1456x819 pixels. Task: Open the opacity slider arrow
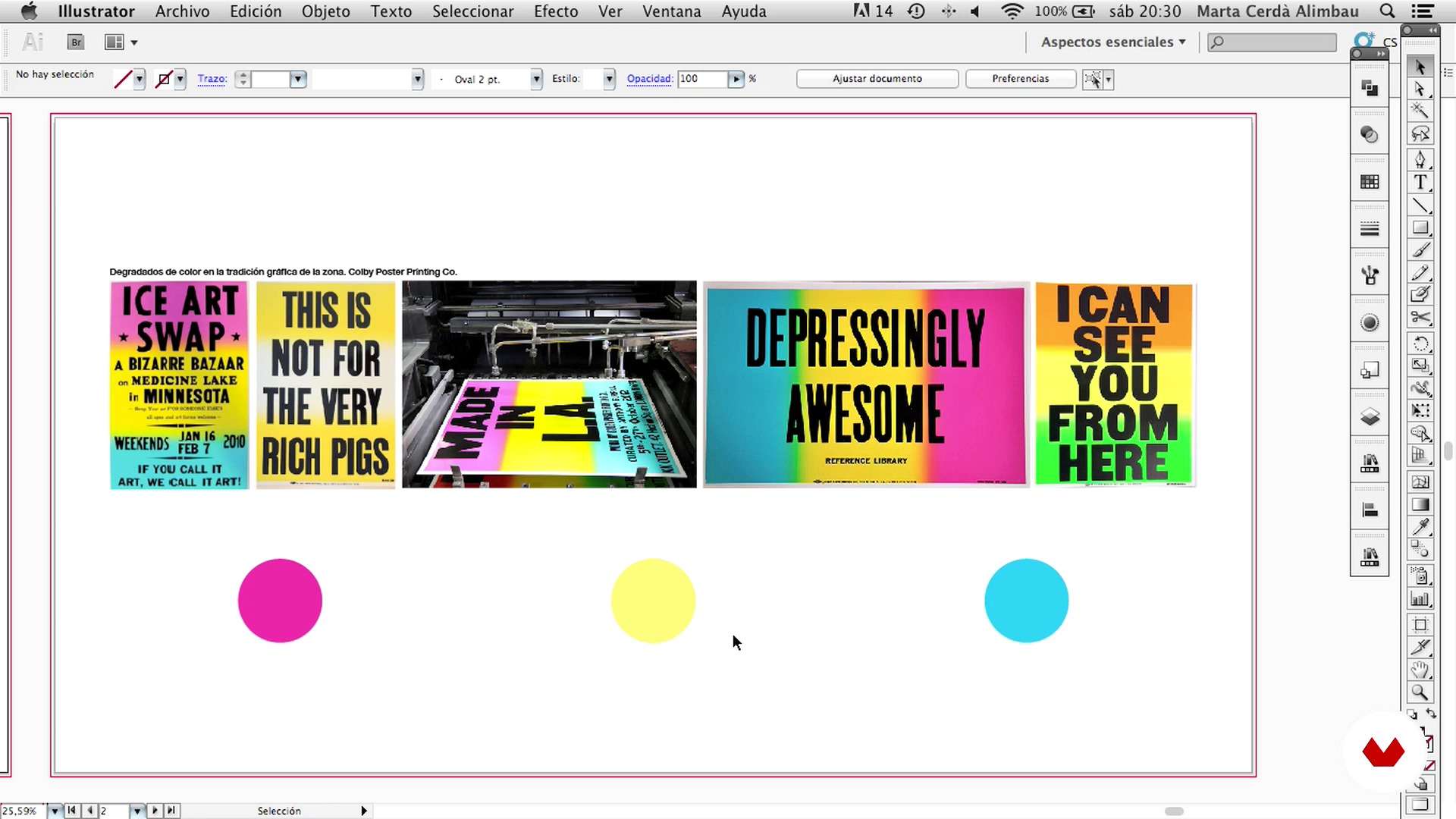[x=736, y=79]
